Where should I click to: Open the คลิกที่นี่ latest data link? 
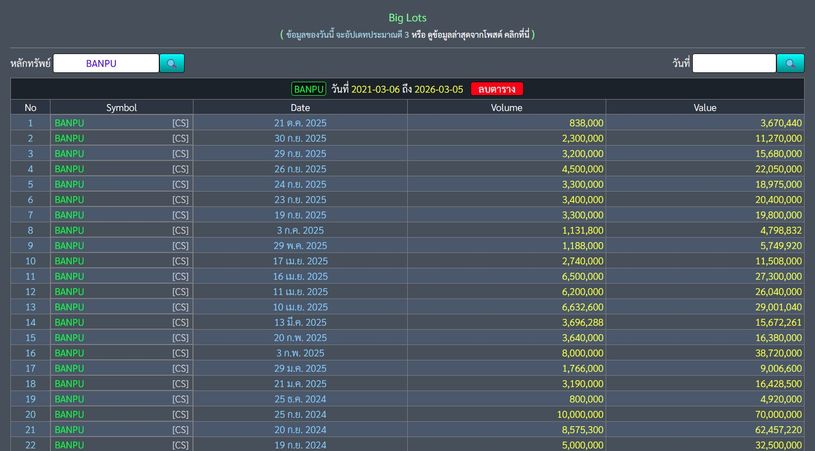click(x=509, y=34)
